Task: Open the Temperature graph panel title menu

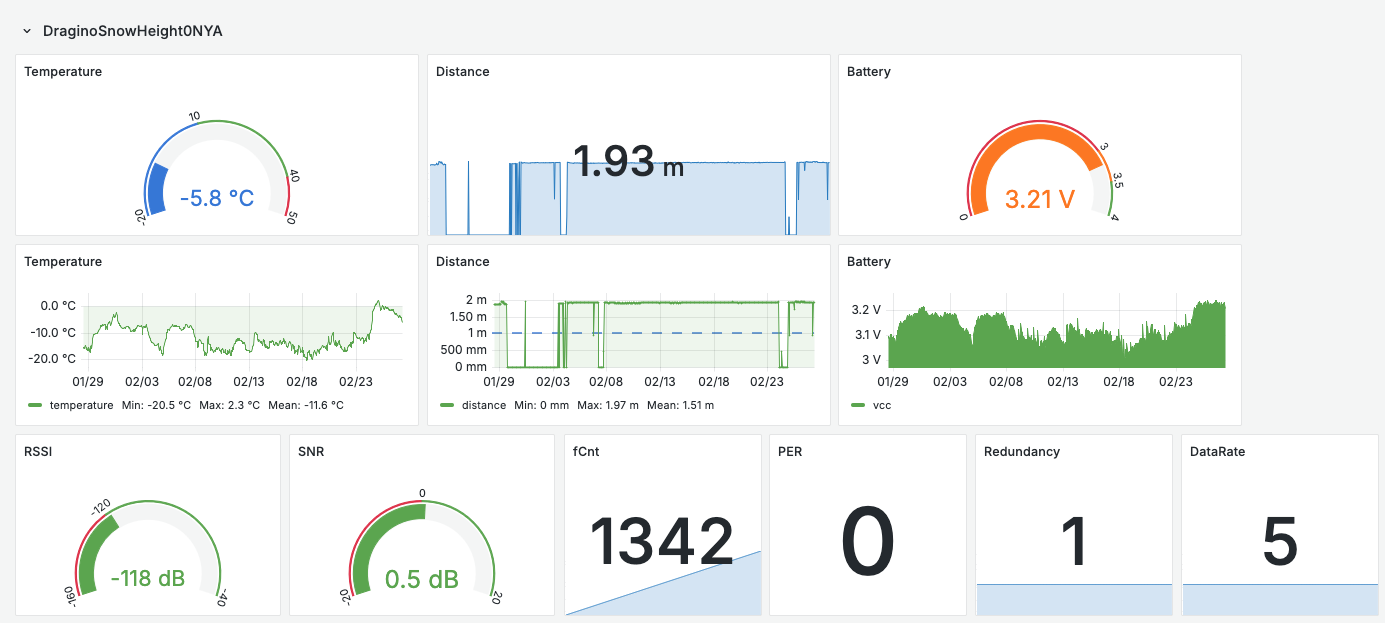Action: tap(63, 262)
